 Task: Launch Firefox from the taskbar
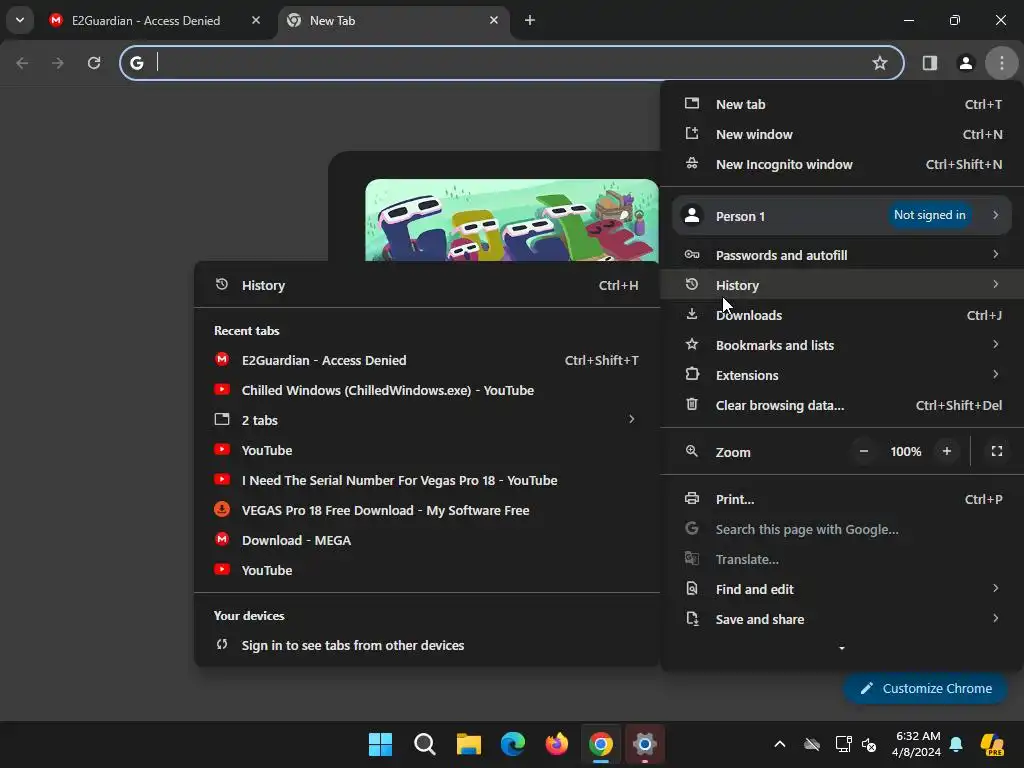pyautogui.click(x=556, y=744)
